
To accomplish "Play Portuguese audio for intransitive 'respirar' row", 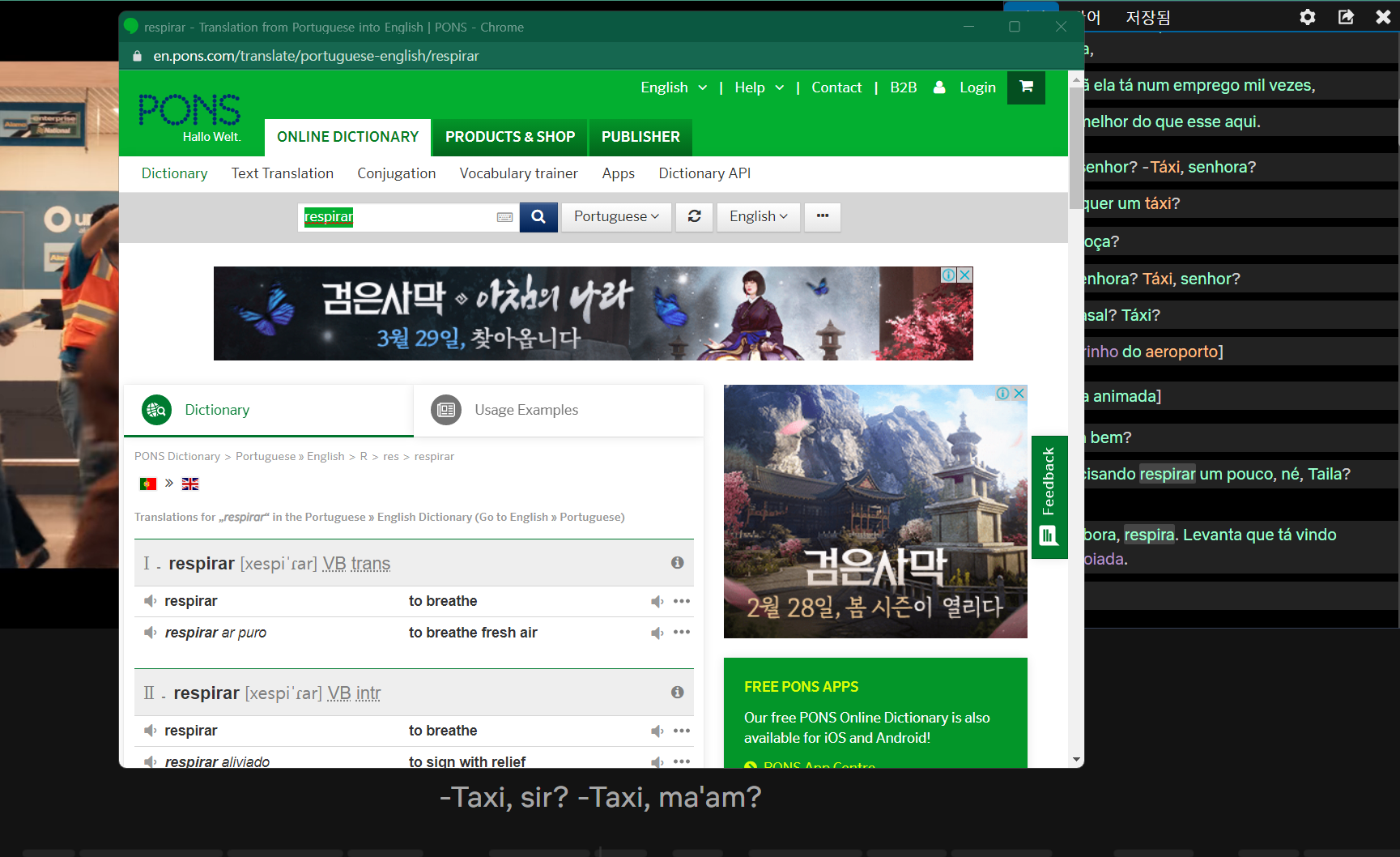I will (150, 731).
